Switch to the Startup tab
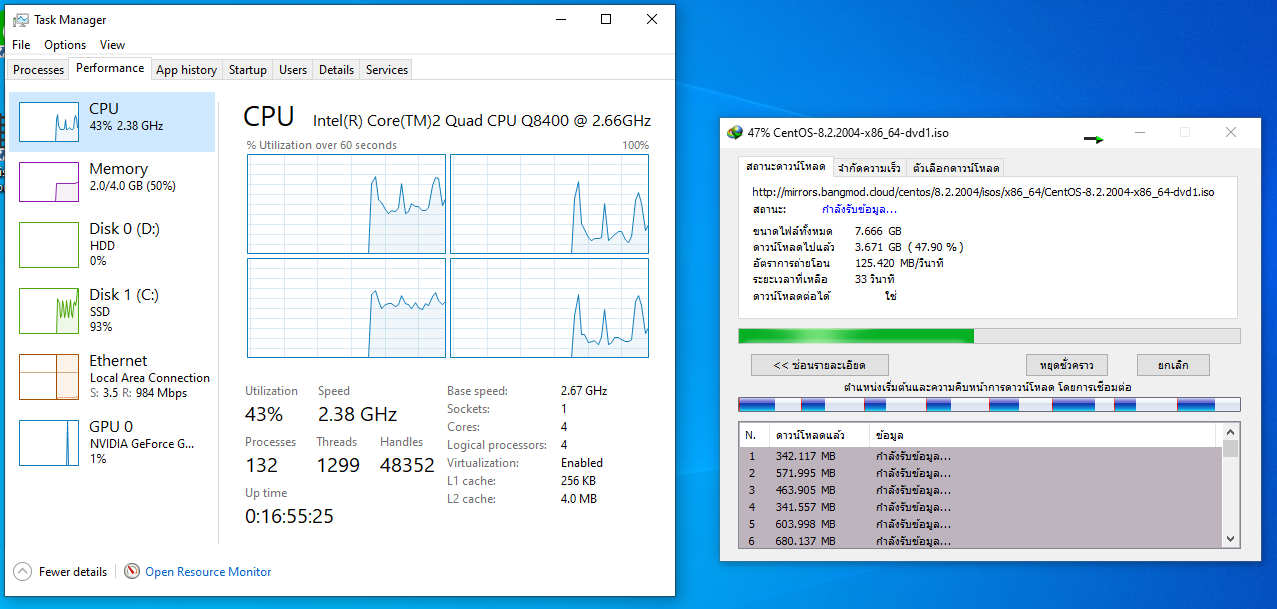Image resolution: width=1277 pixels, height=609 pixels. pos(248,70)
